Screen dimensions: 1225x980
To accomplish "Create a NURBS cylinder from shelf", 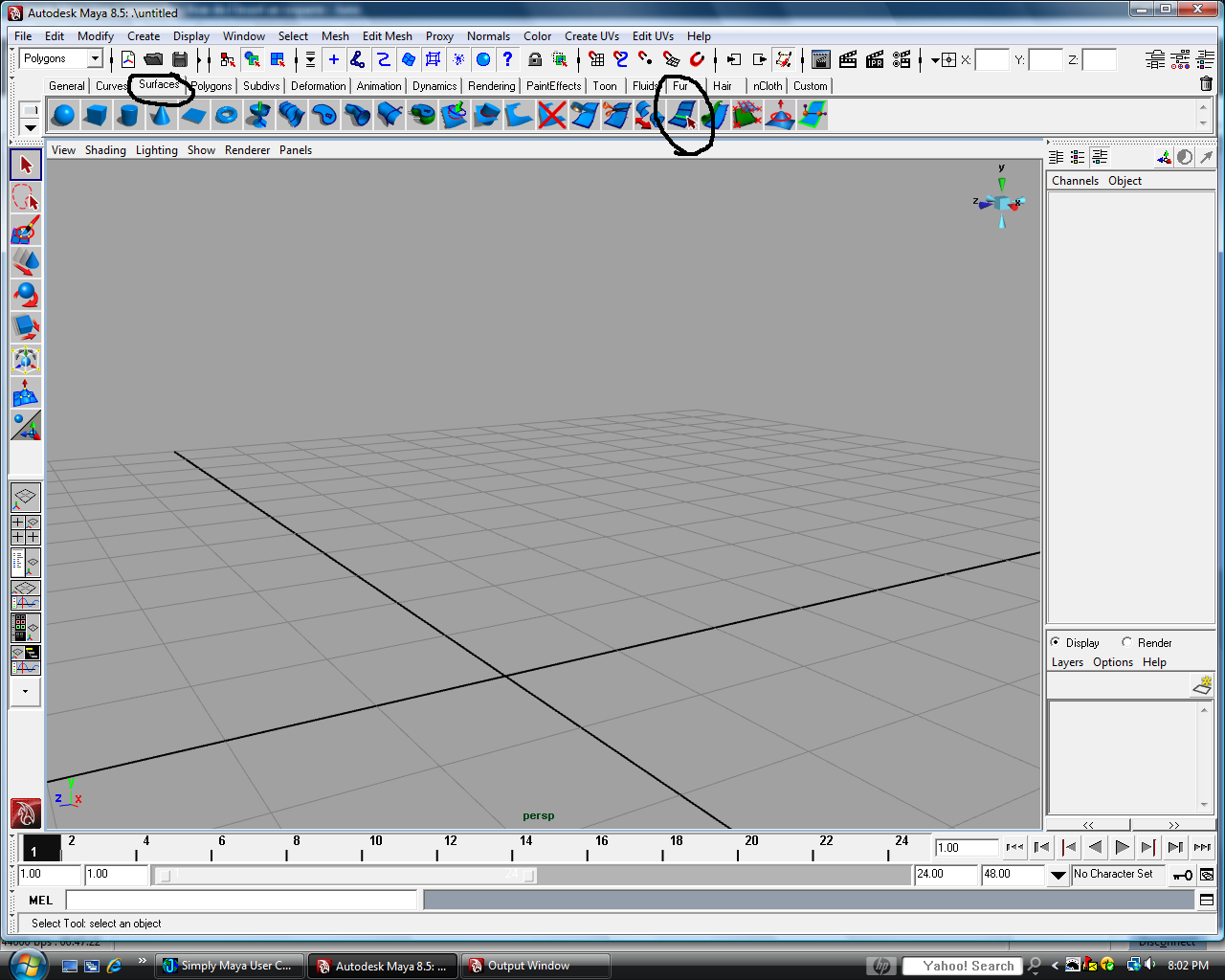I will tap(128, 116).
